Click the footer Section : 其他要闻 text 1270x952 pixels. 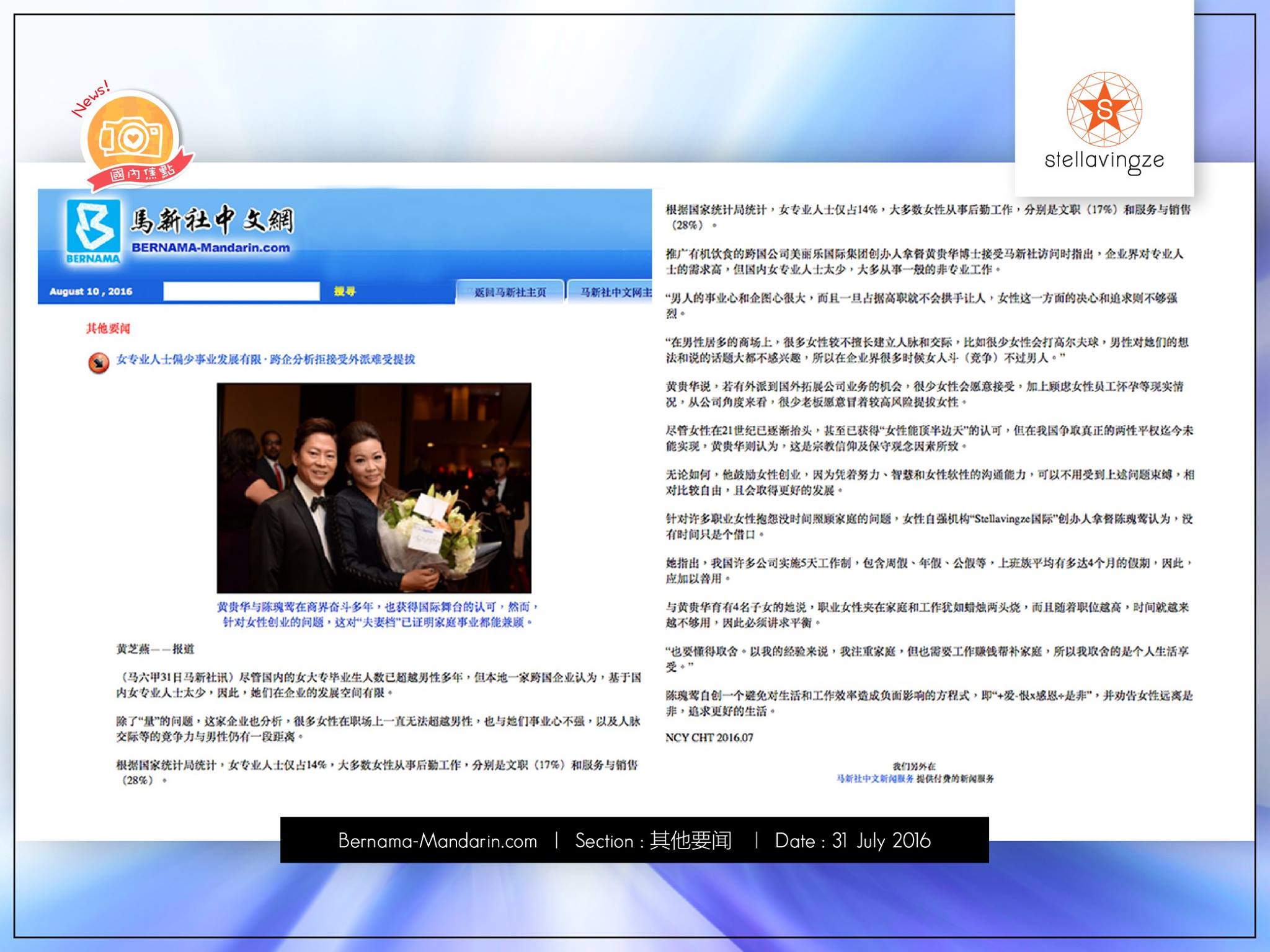(x=654, y=840)
